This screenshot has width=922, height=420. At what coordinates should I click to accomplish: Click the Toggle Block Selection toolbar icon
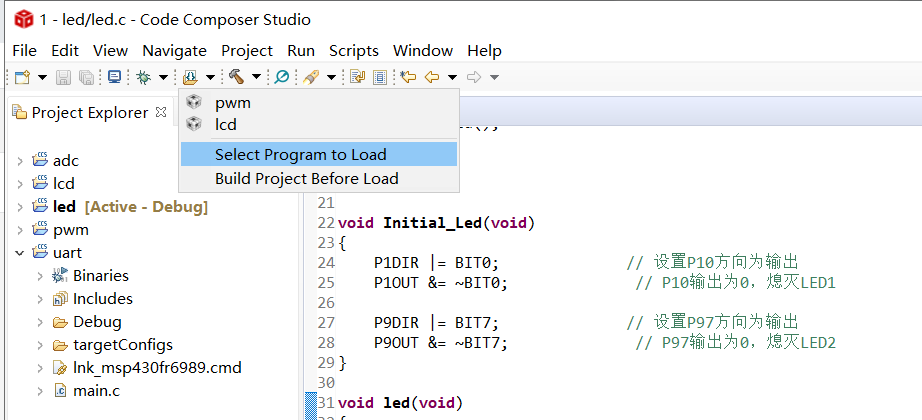point(380,77)
